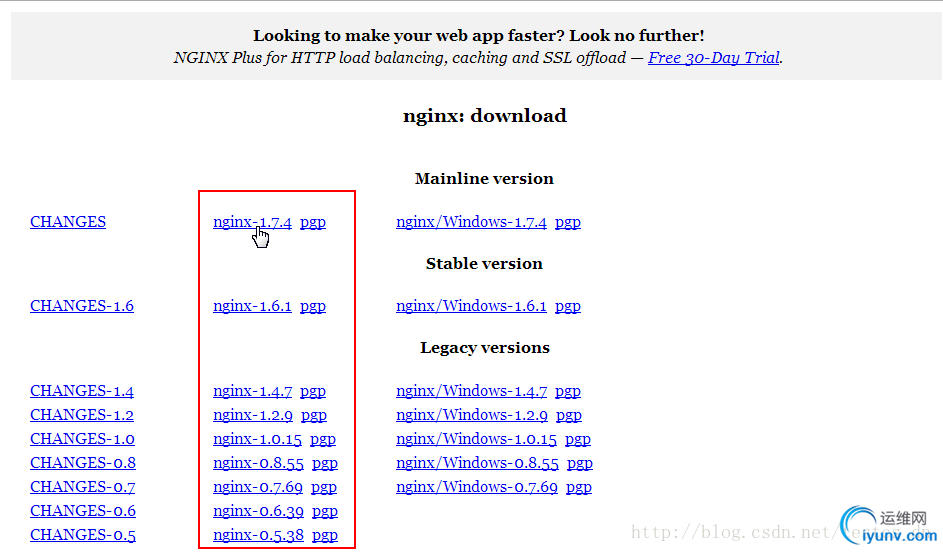
Task: Open pgp signature for nginx-0.6.39
Action: [x=325, y=512]
